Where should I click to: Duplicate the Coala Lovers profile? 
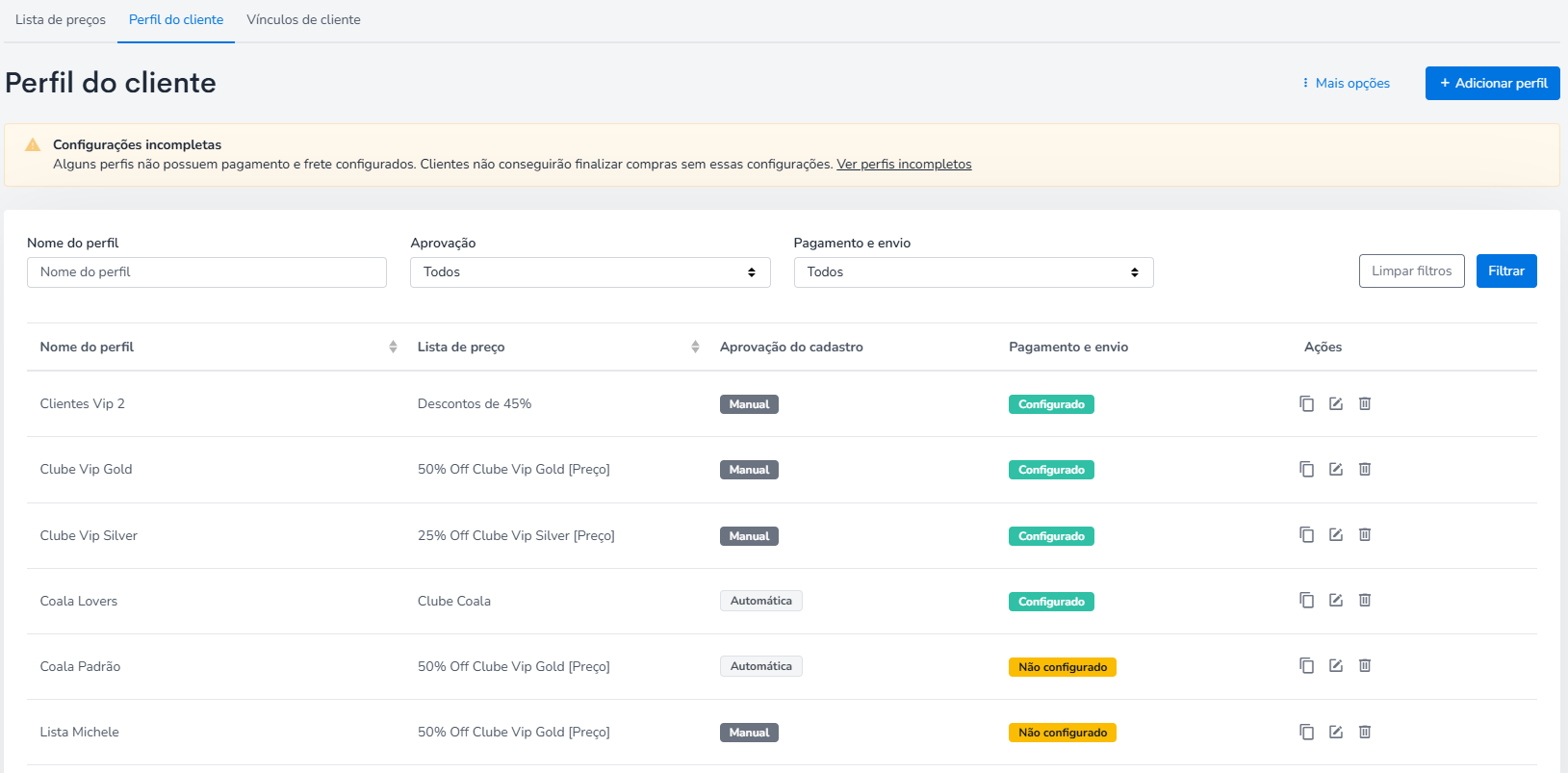(x=1306, y=600)
